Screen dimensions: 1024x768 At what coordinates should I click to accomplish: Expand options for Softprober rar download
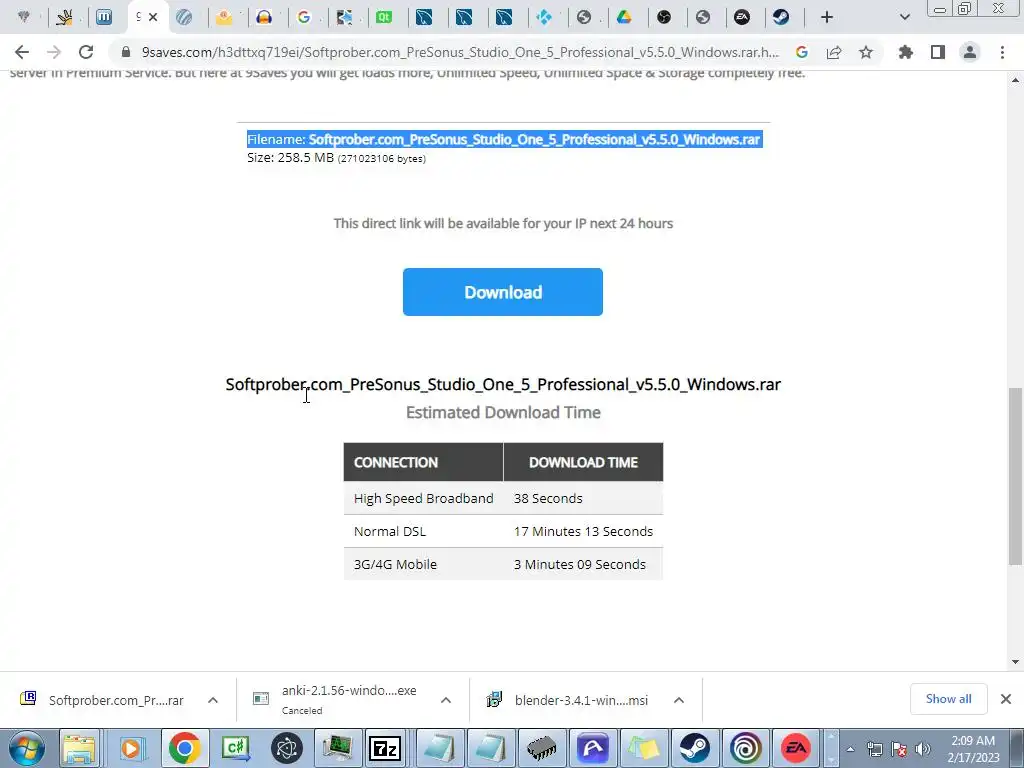213,700
